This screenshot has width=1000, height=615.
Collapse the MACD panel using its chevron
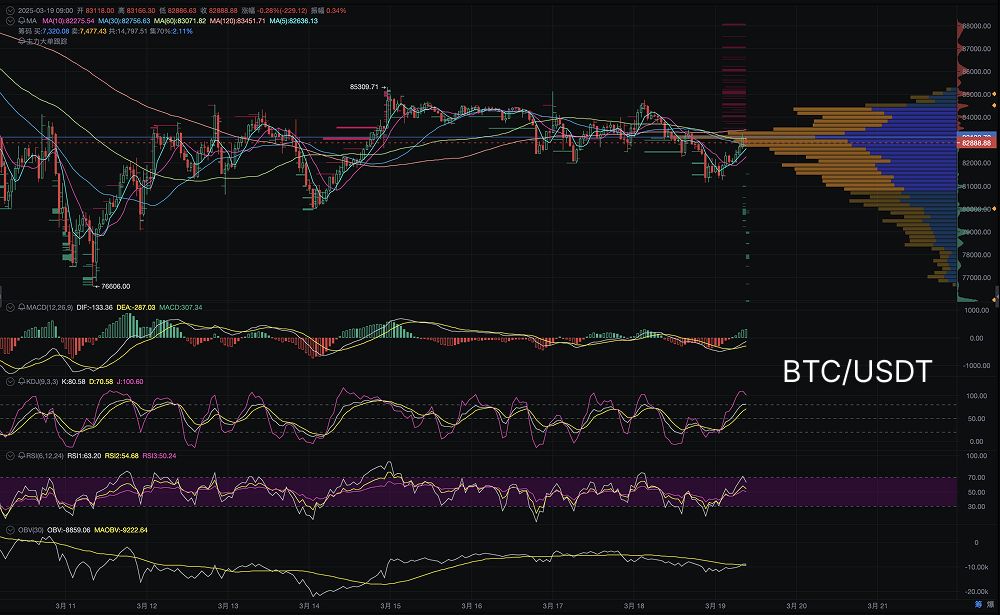[x=9, y=307]
